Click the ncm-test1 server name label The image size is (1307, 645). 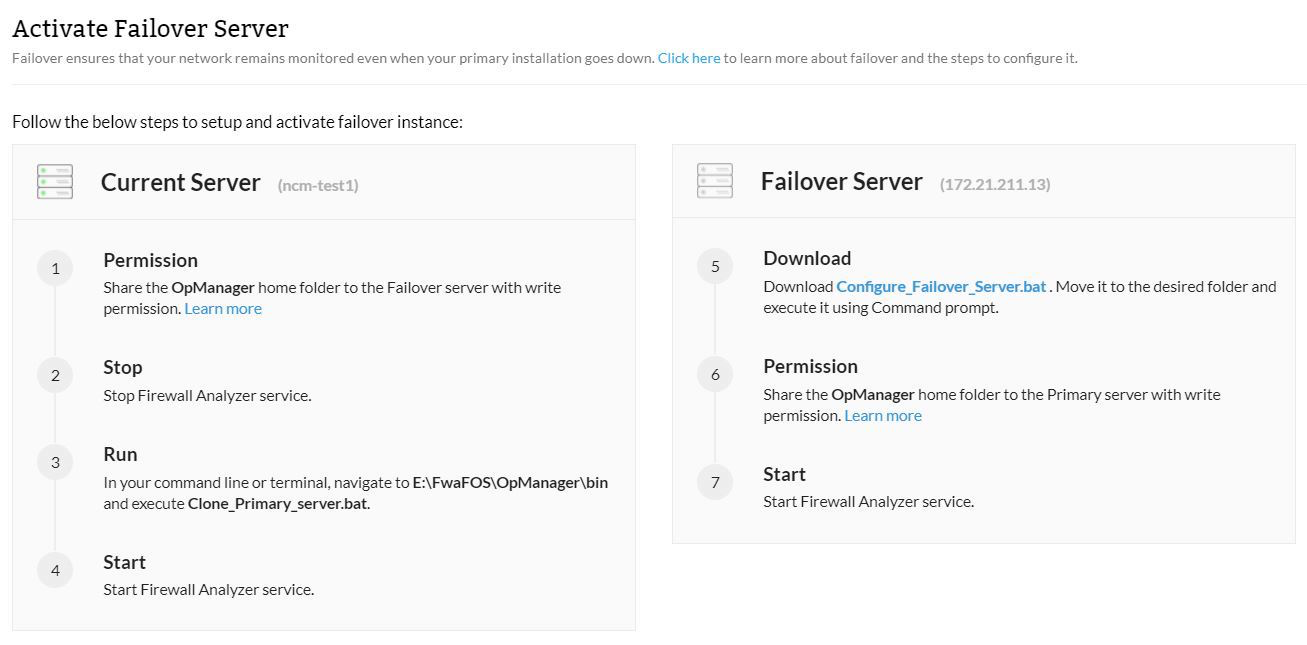318,185
